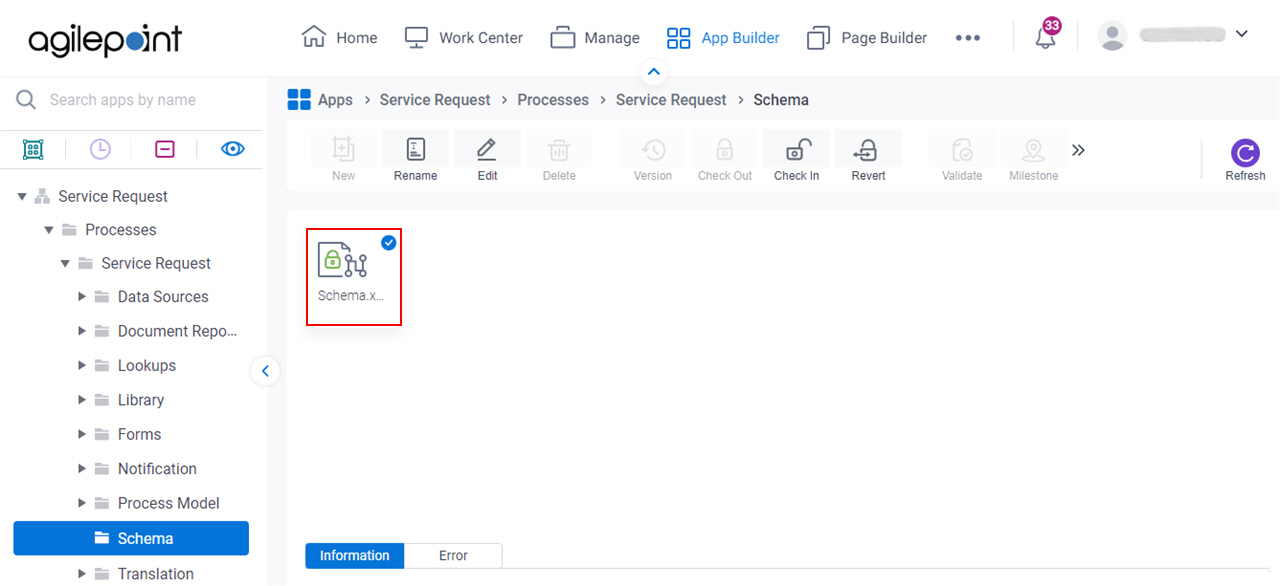This screenshot has height=586, width=1280.
Task: Select the Notification tree item label
Action: click(157, 469)
